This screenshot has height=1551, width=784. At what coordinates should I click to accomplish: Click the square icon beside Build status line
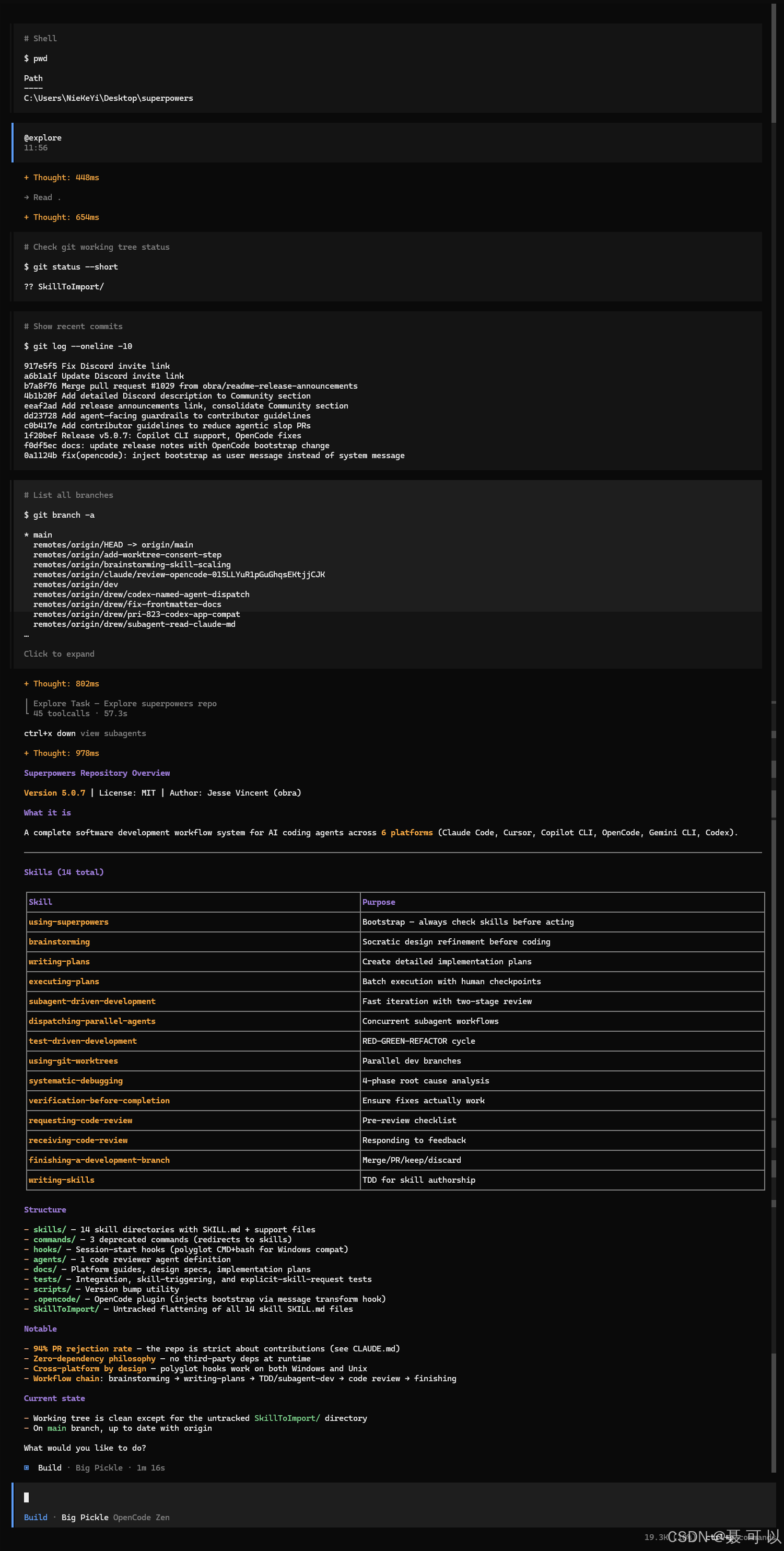(27, 1468)
